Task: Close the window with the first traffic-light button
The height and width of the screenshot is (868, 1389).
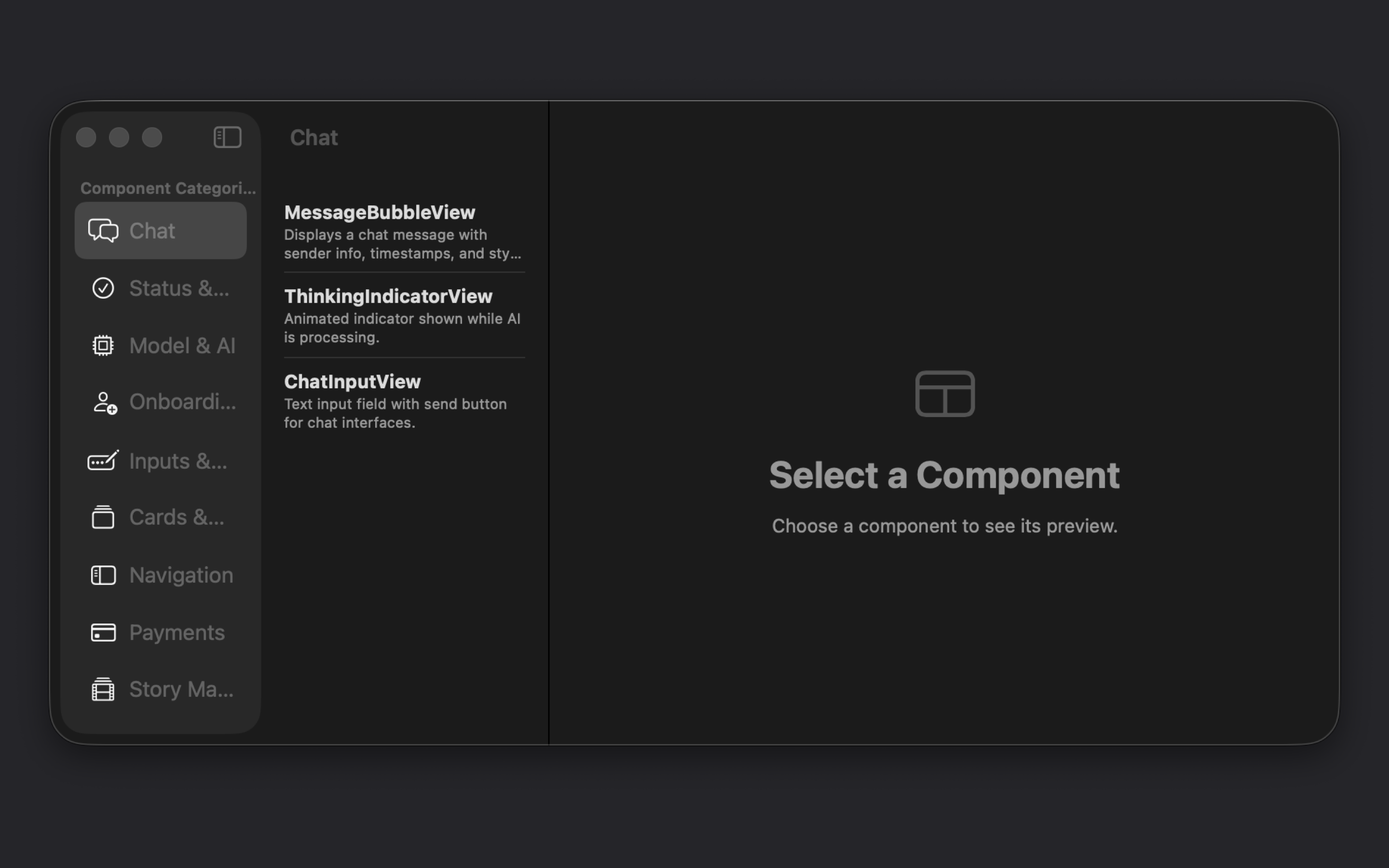Action: click(x=86, y=137)
